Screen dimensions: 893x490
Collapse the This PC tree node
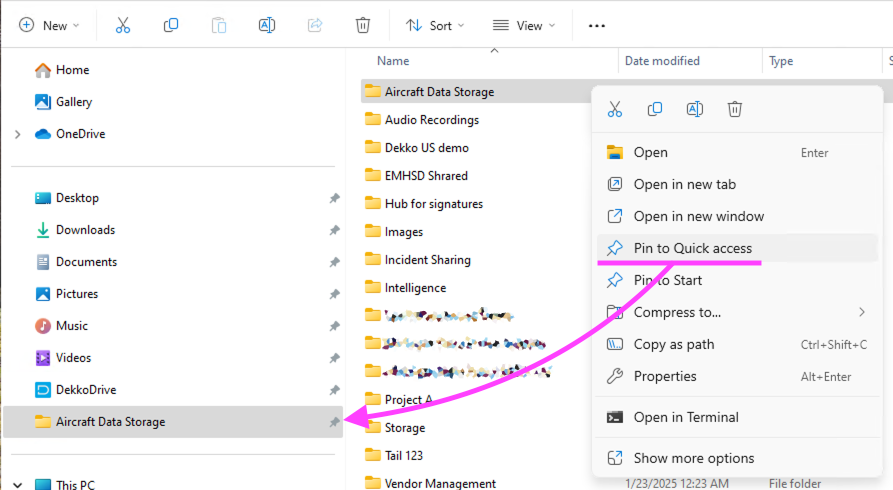click(x=18, y=485)
